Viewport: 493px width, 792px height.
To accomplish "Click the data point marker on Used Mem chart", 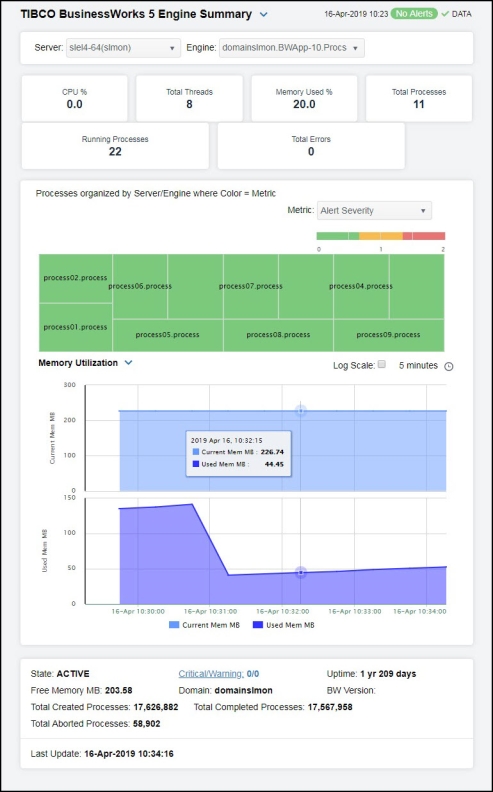I will [x=301, y=573].
